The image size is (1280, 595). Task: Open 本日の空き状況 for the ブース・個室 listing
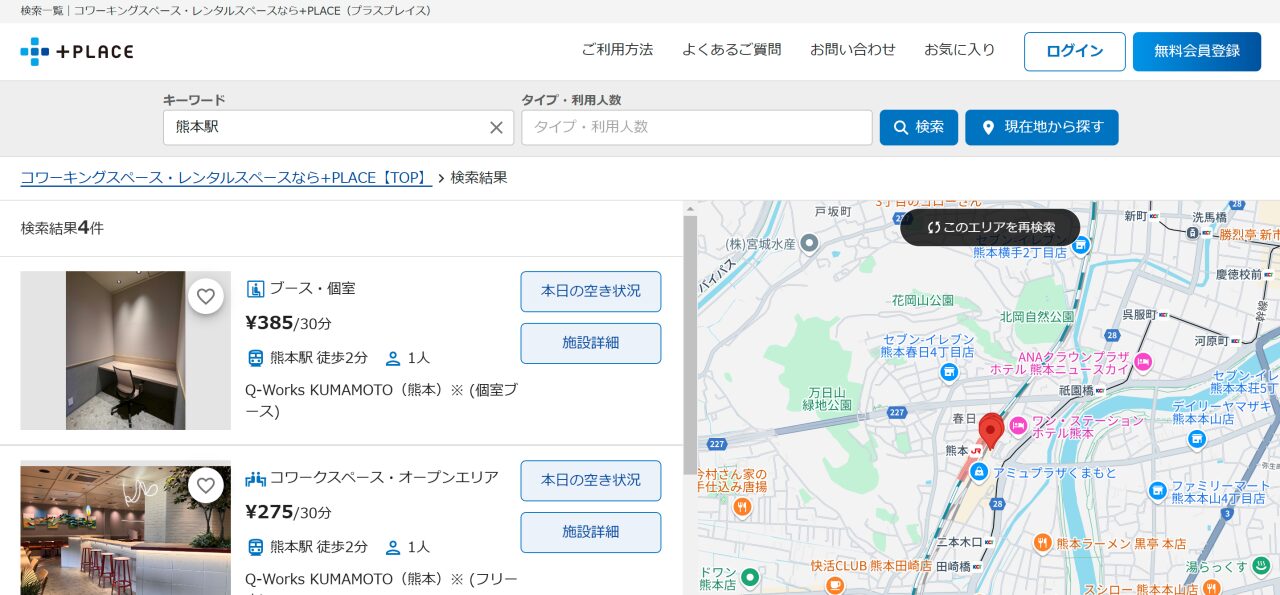click(591, 292)
